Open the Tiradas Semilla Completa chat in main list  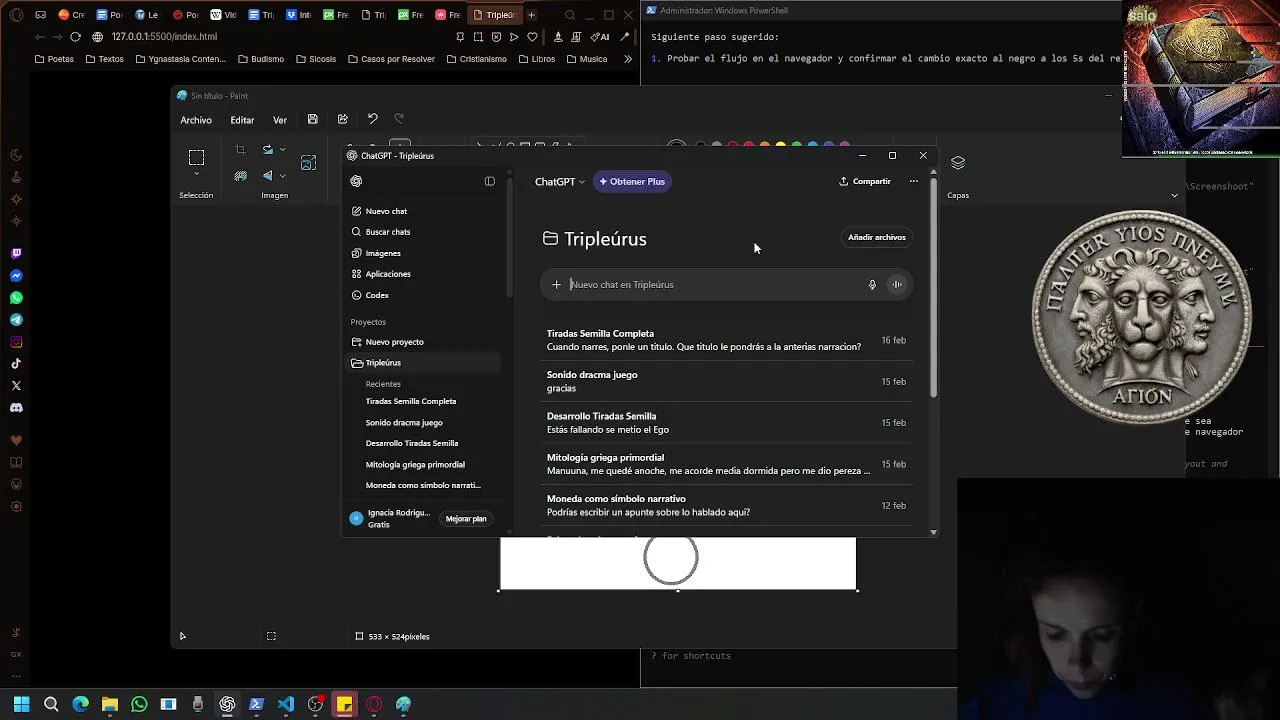[x=726, y=340]
